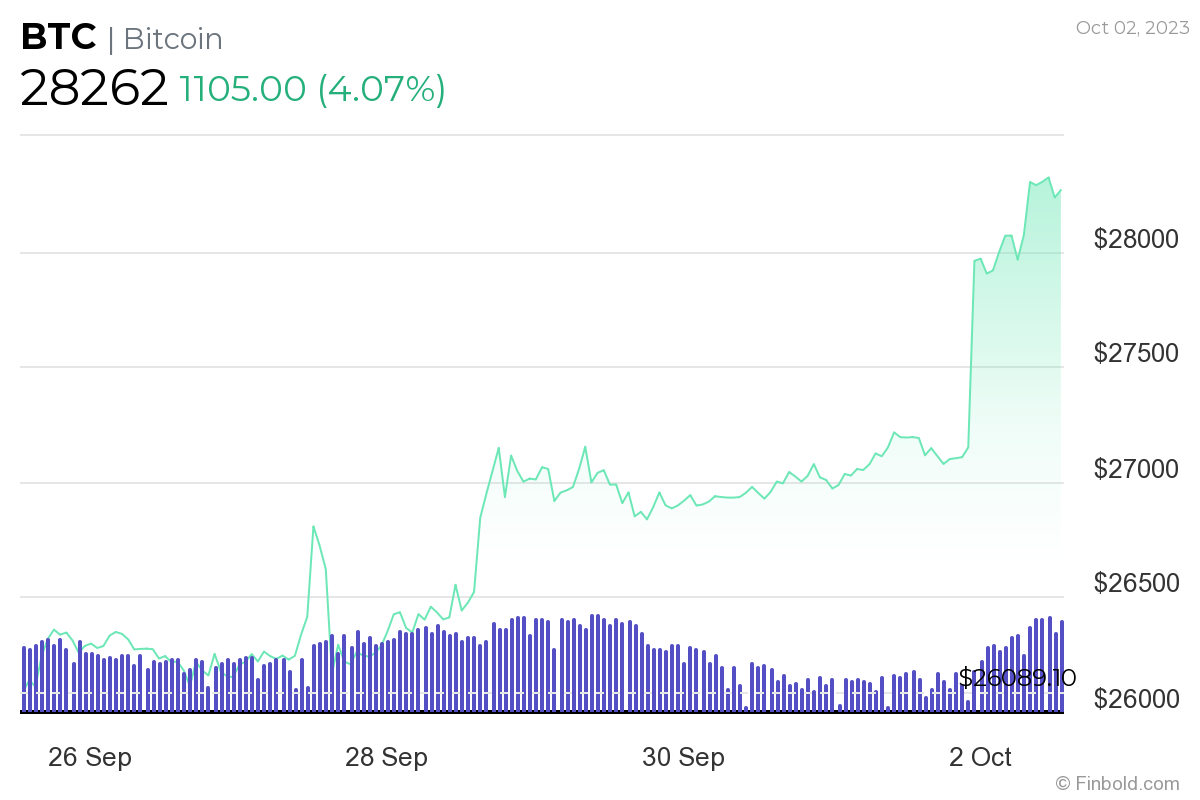The height and width of the screenshot is (800, 1200).
Task: Click the 2 Oct date axis label
Action: pyautogui.click(x=980, y=758)
